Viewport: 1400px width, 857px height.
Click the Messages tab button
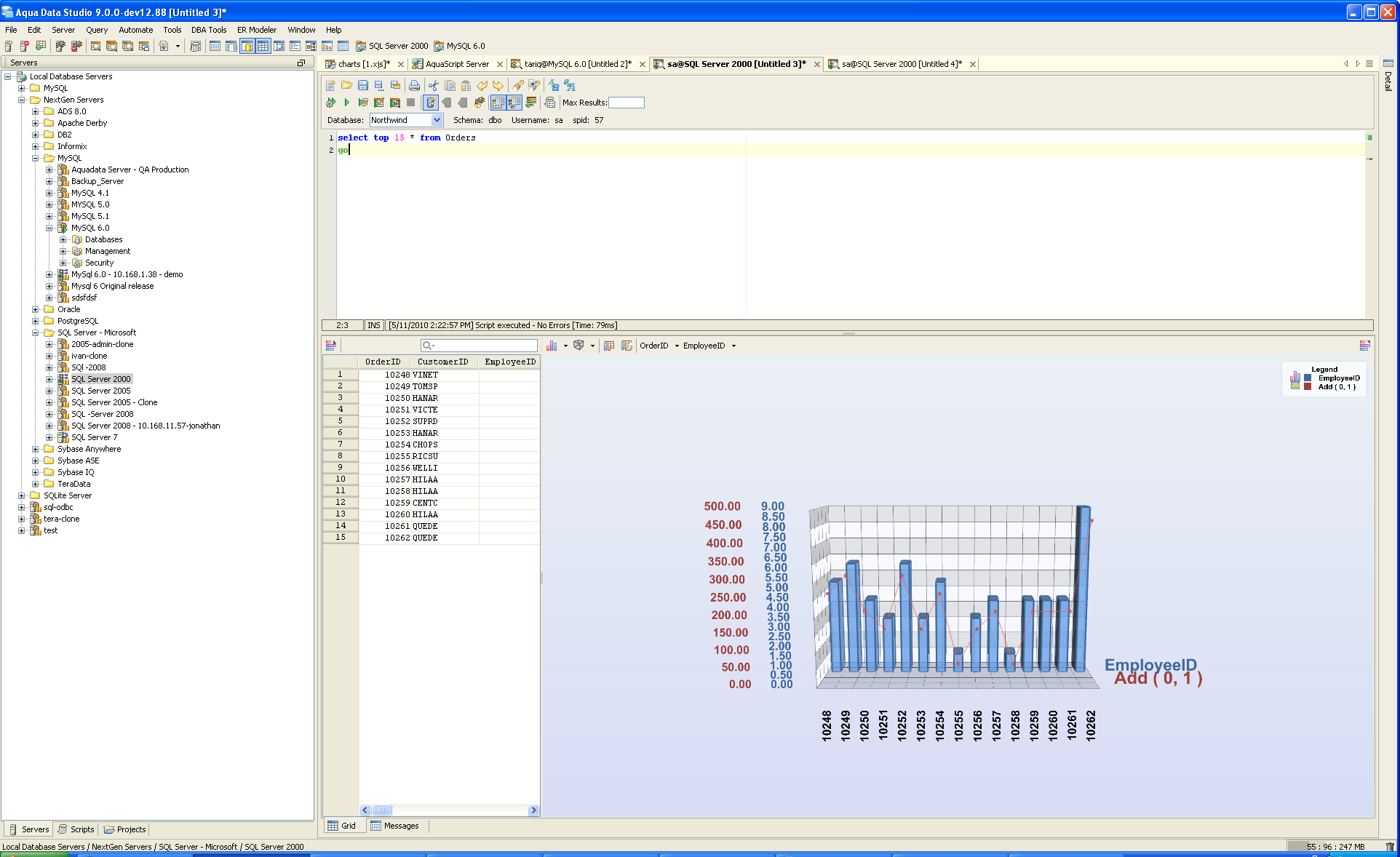(395, 826)
